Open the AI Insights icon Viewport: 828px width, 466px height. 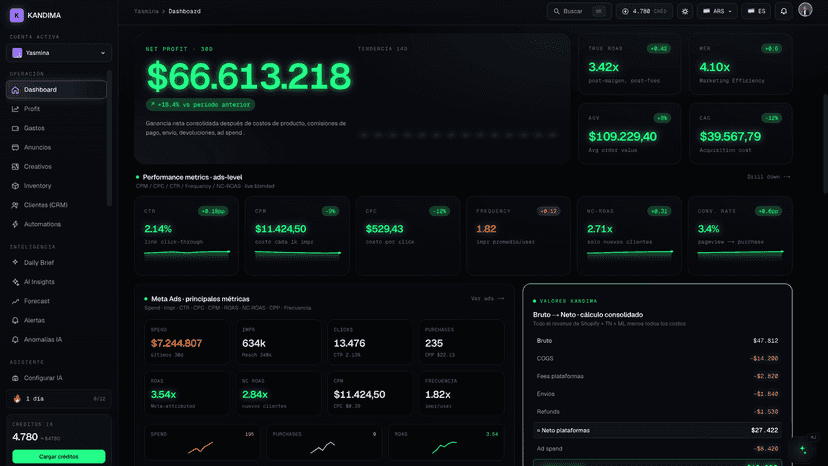click(15, 282)
